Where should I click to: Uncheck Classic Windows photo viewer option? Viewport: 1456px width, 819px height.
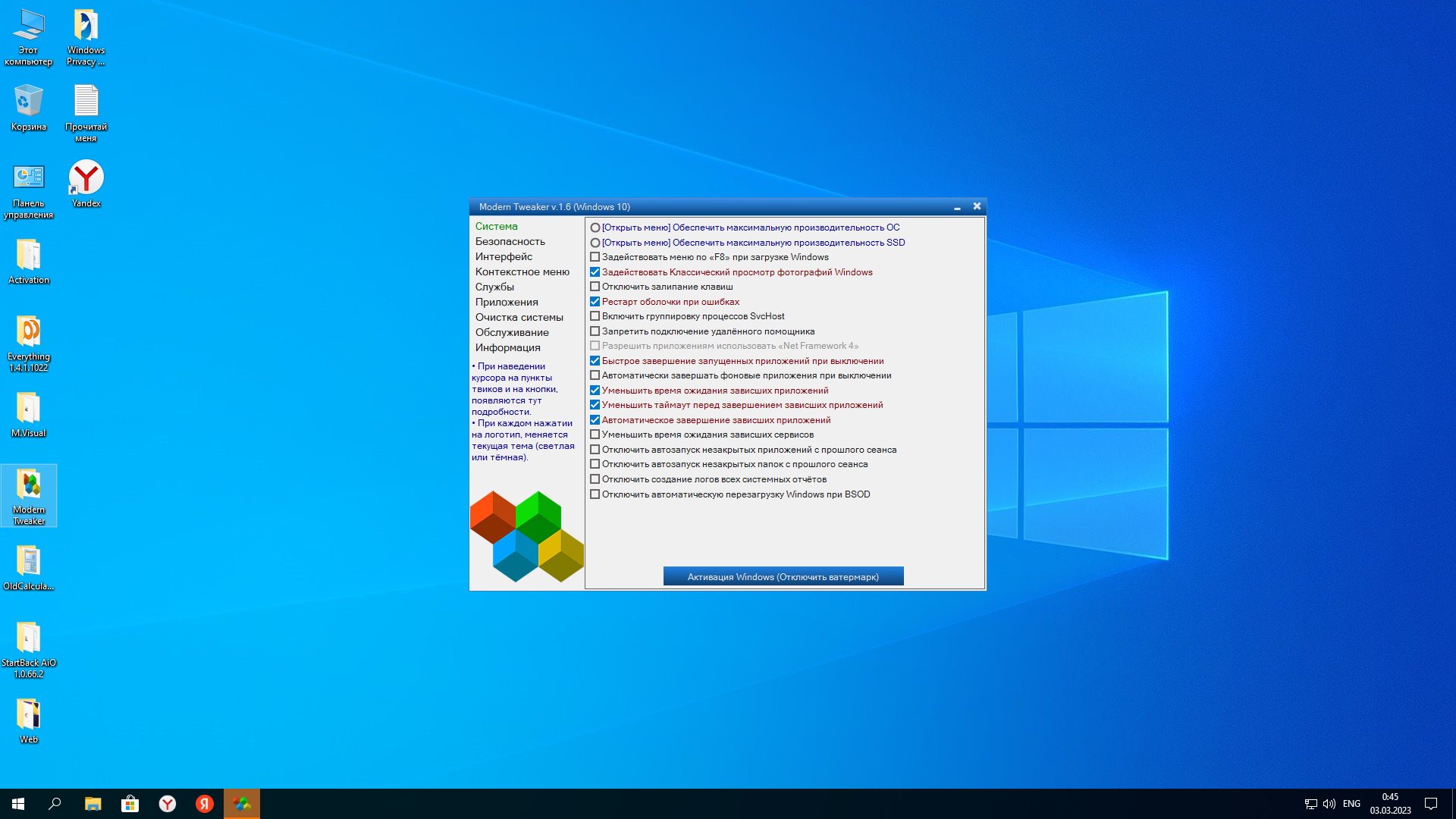[x=595, y=272]
